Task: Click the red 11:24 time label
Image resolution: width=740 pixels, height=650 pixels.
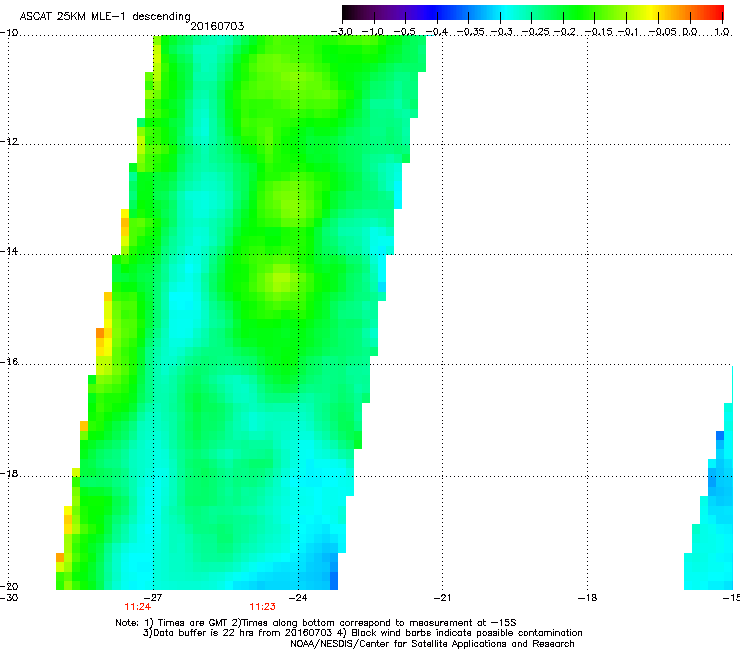Action: click(x=137, y=607)
